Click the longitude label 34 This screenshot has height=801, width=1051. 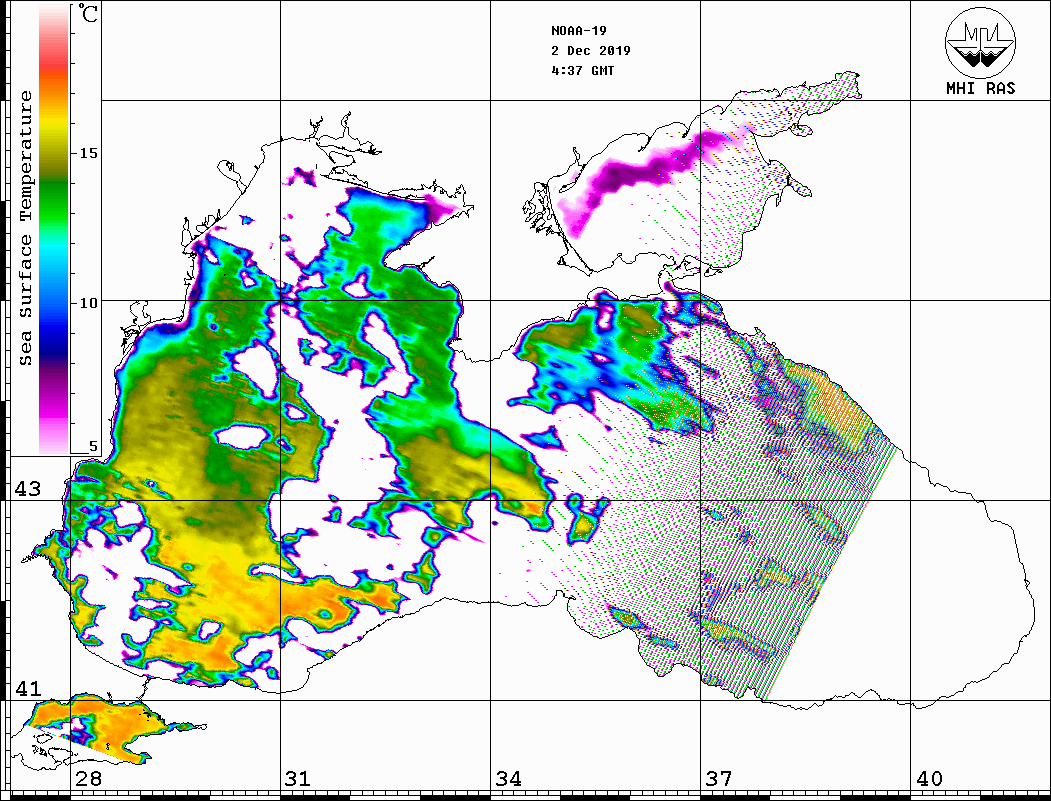point(508,778)
